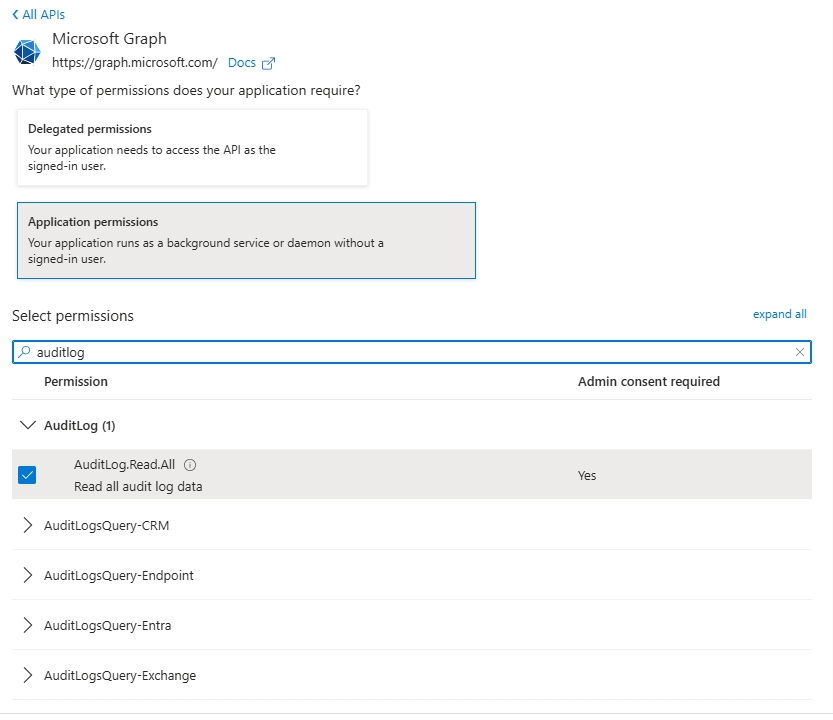The image size is (833, 720).
Task: Click the auditlog search input field
Action: [x=400, y=352]
